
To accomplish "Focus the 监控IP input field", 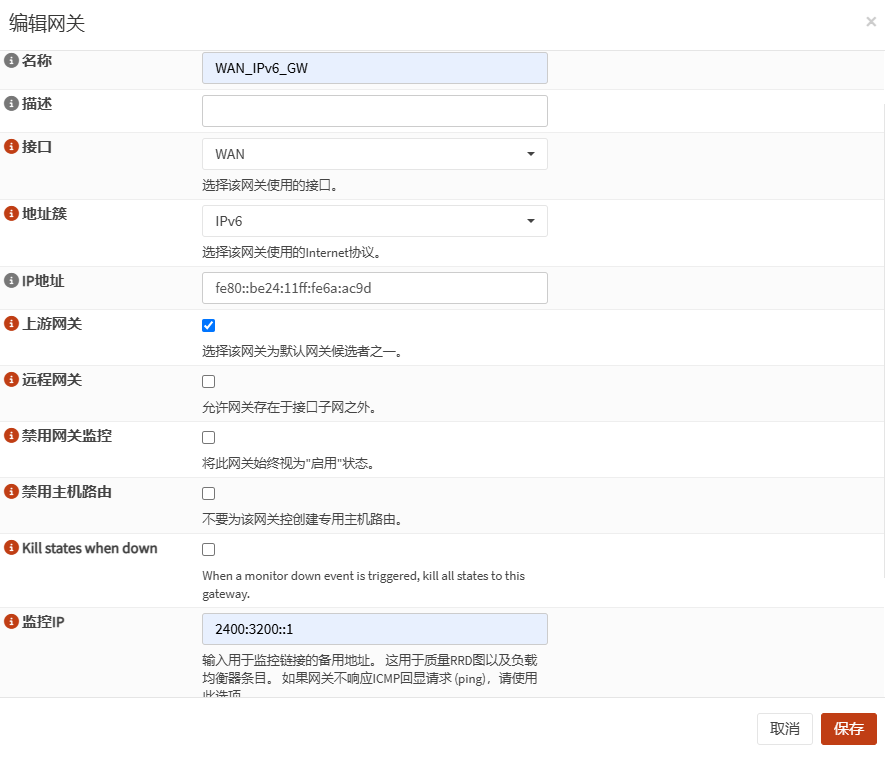I will pos(374,629).
